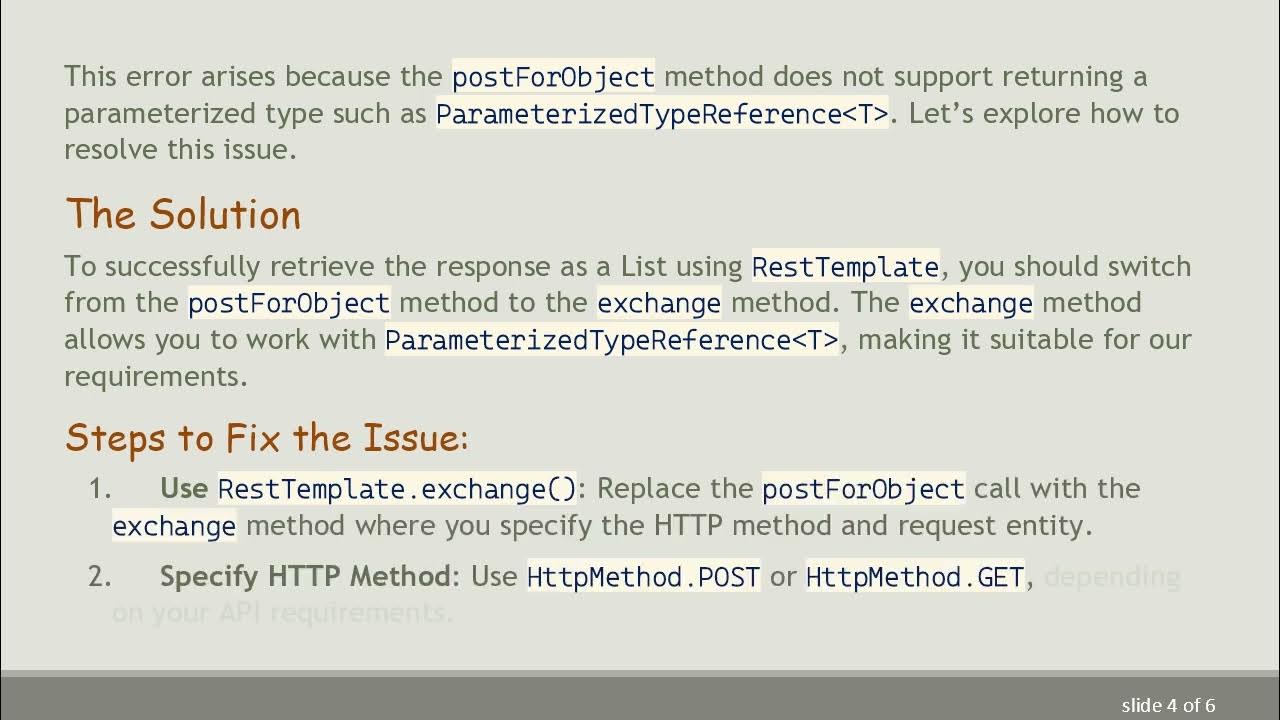This screenshot has width=1280, height=720.
Task: Click the bold 'Specify HTTP Method' text
Action: (x=306, y=577)
